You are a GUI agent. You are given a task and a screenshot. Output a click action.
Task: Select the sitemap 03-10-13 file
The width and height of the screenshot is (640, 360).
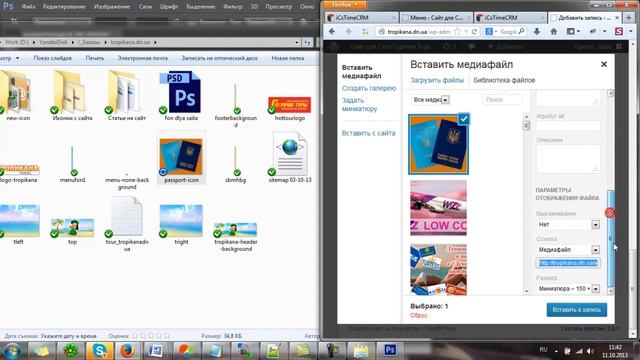coord(290,158)
